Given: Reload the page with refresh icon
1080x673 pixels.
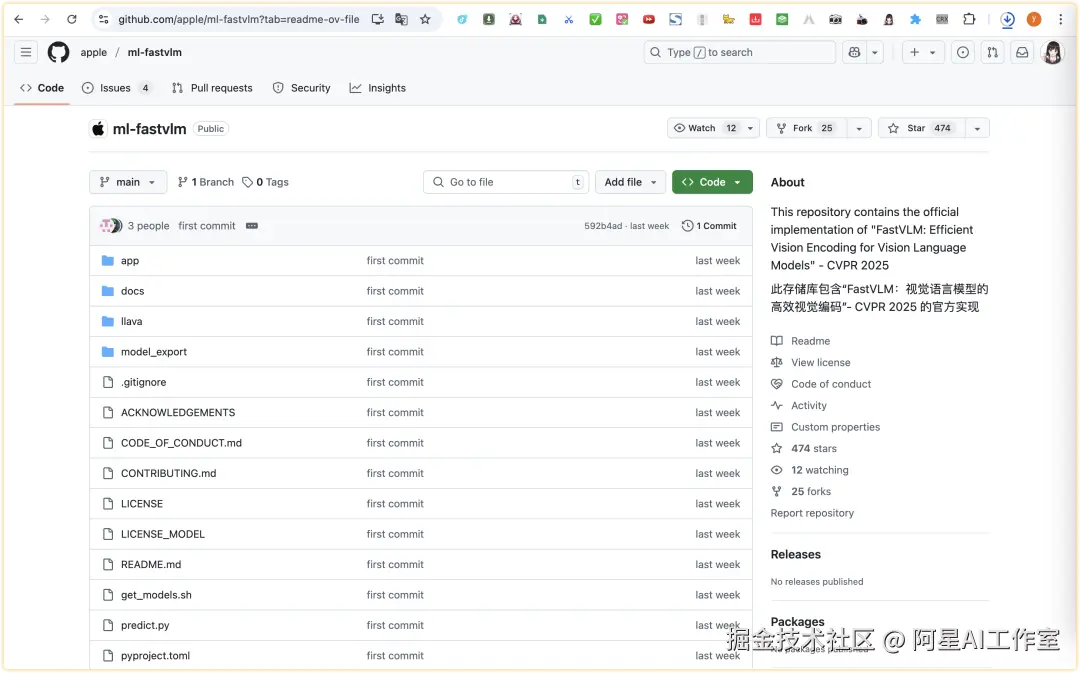Looking at the screenshot, I should tap(72, 19).
